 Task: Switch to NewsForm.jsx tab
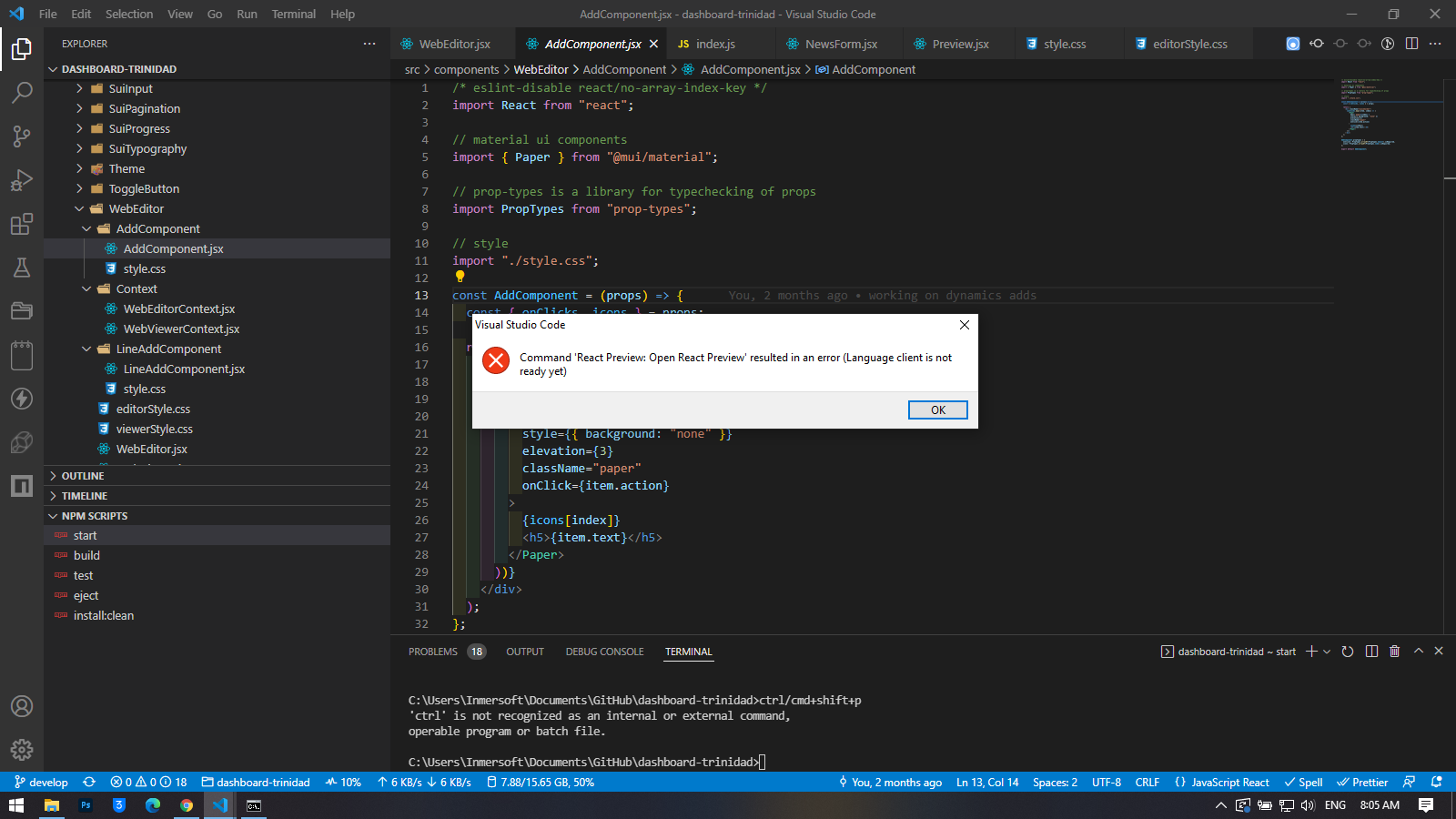coord(841,44)
